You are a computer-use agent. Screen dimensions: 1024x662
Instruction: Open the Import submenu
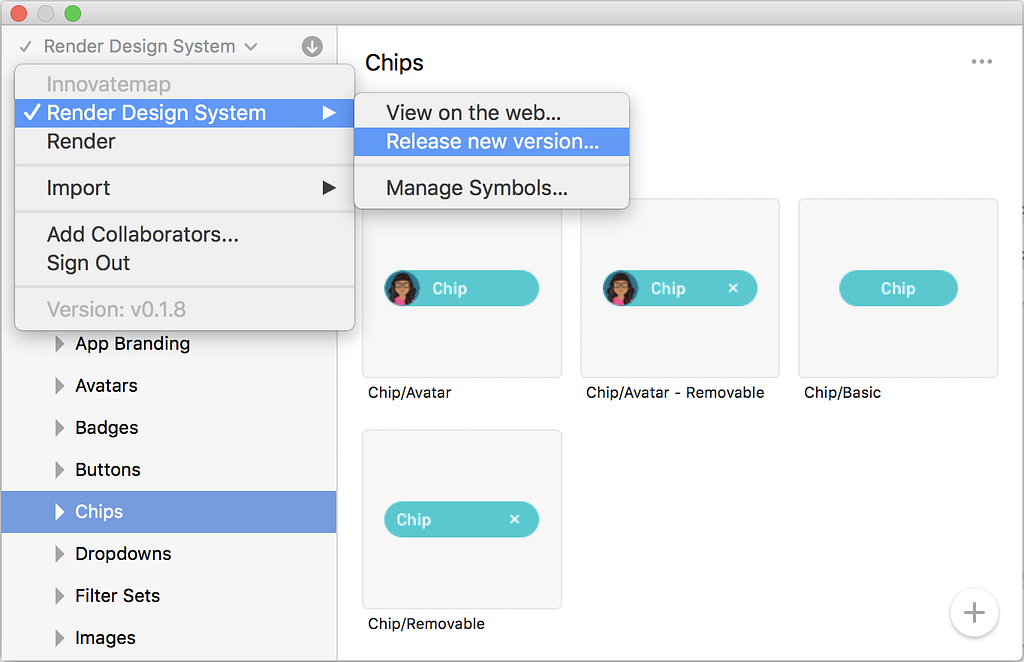184,188
